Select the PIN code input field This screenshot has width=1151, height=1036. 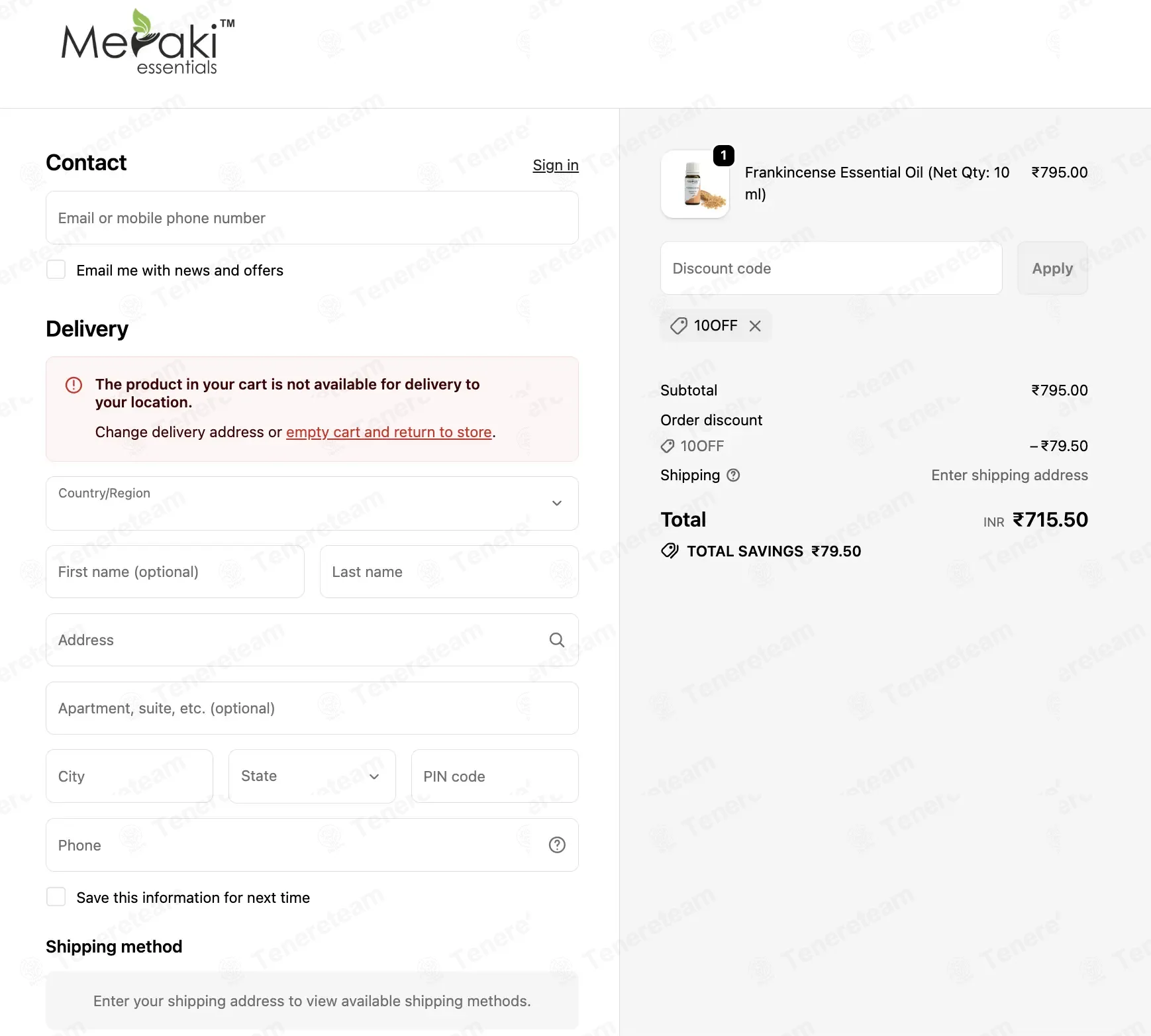pyautogui.click(x=495, y=776)
